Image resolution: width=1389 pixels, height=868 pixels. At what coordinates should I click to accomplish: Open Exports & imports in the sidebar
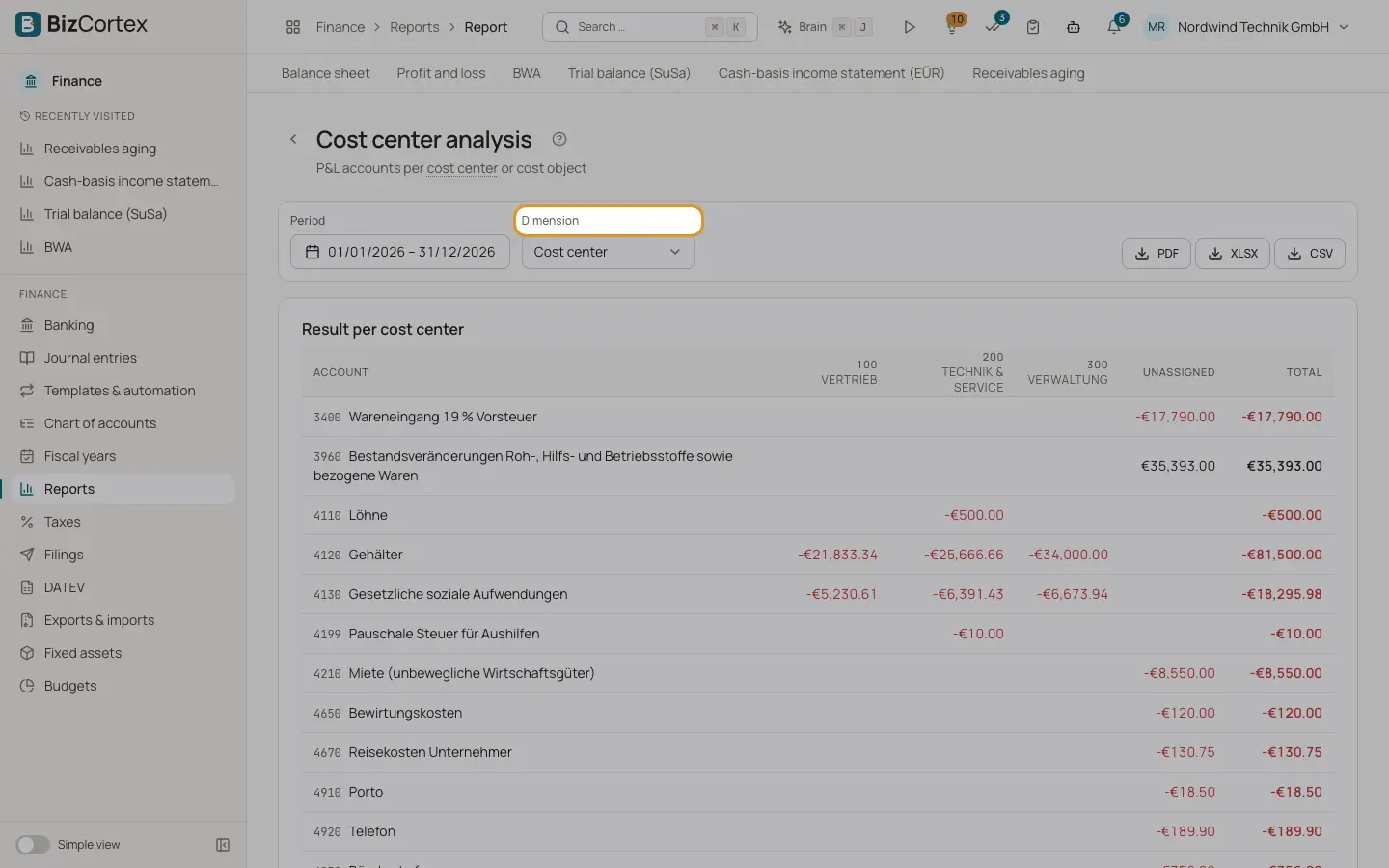click(123, 620)
